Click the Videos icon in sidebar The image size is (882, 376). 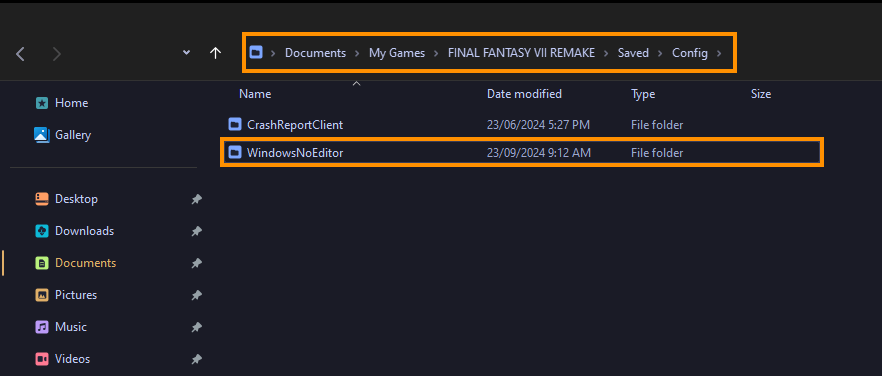[42, 359]
